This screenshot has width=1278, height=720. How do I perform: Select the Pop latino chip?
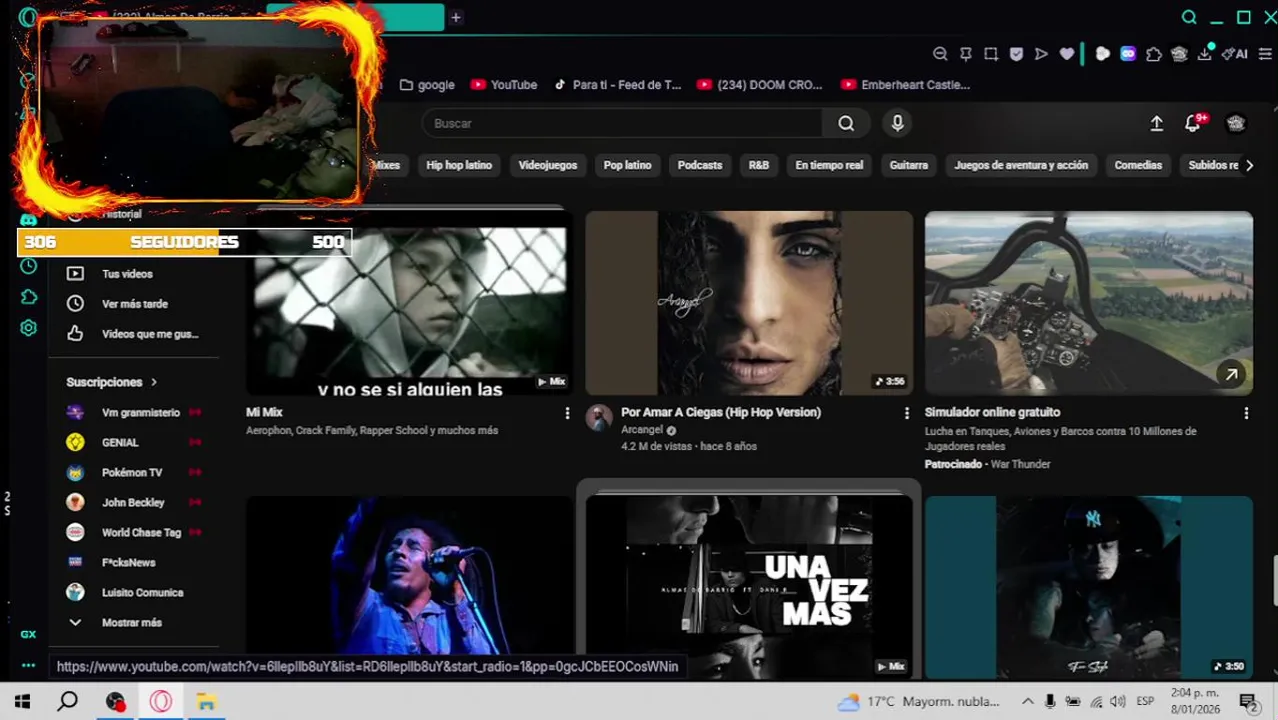point(627,165)
